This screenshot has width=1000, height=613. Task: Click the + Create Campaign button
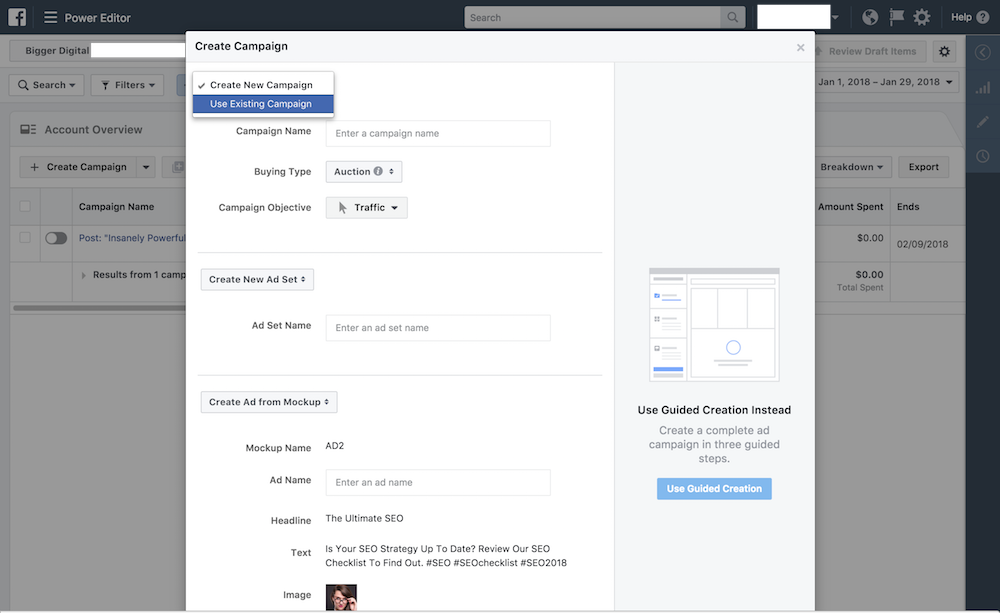[78, 167]
